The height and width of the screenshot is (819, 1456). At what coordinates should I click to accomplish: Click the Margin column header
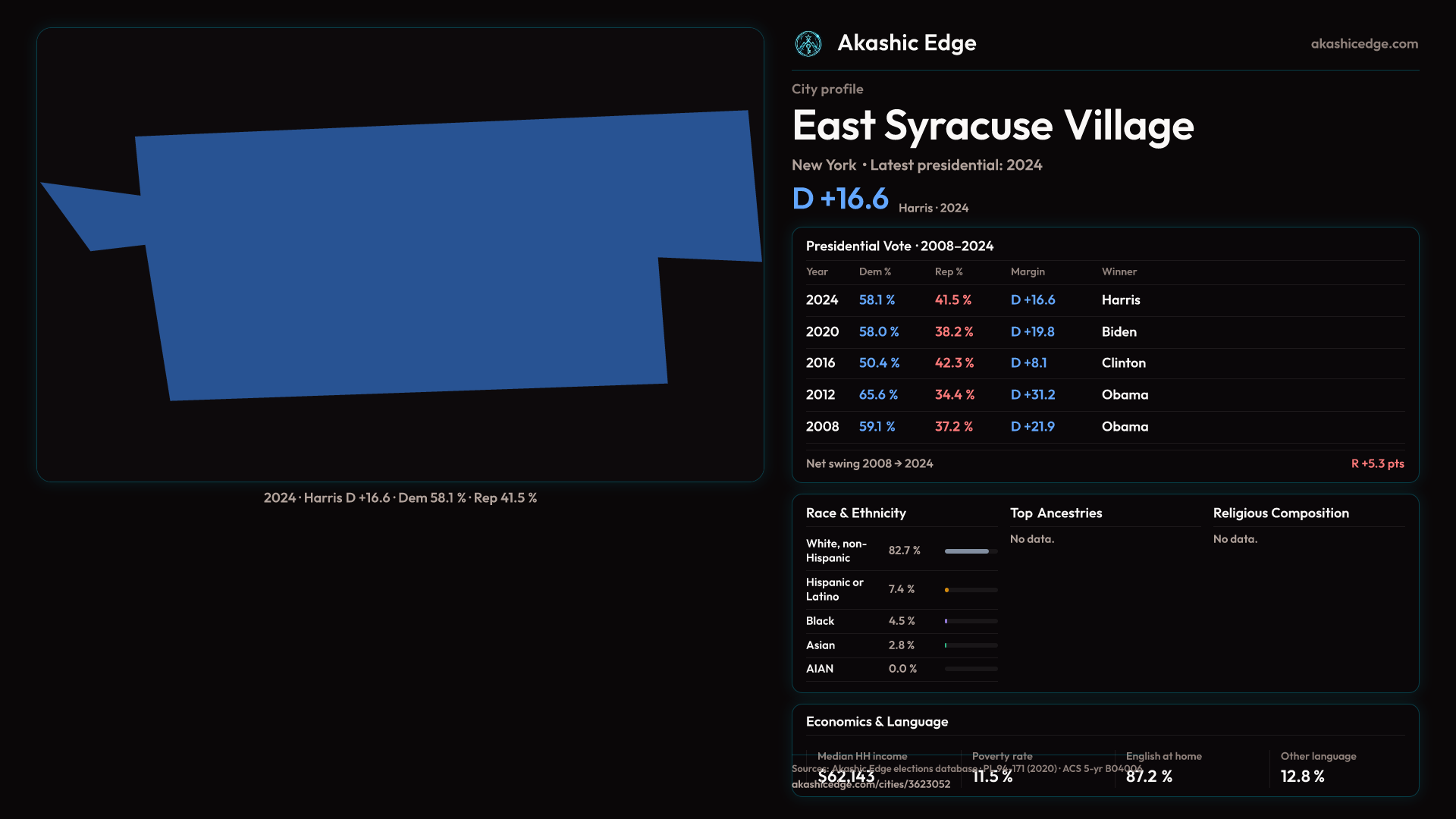(x=1027, y=271)
